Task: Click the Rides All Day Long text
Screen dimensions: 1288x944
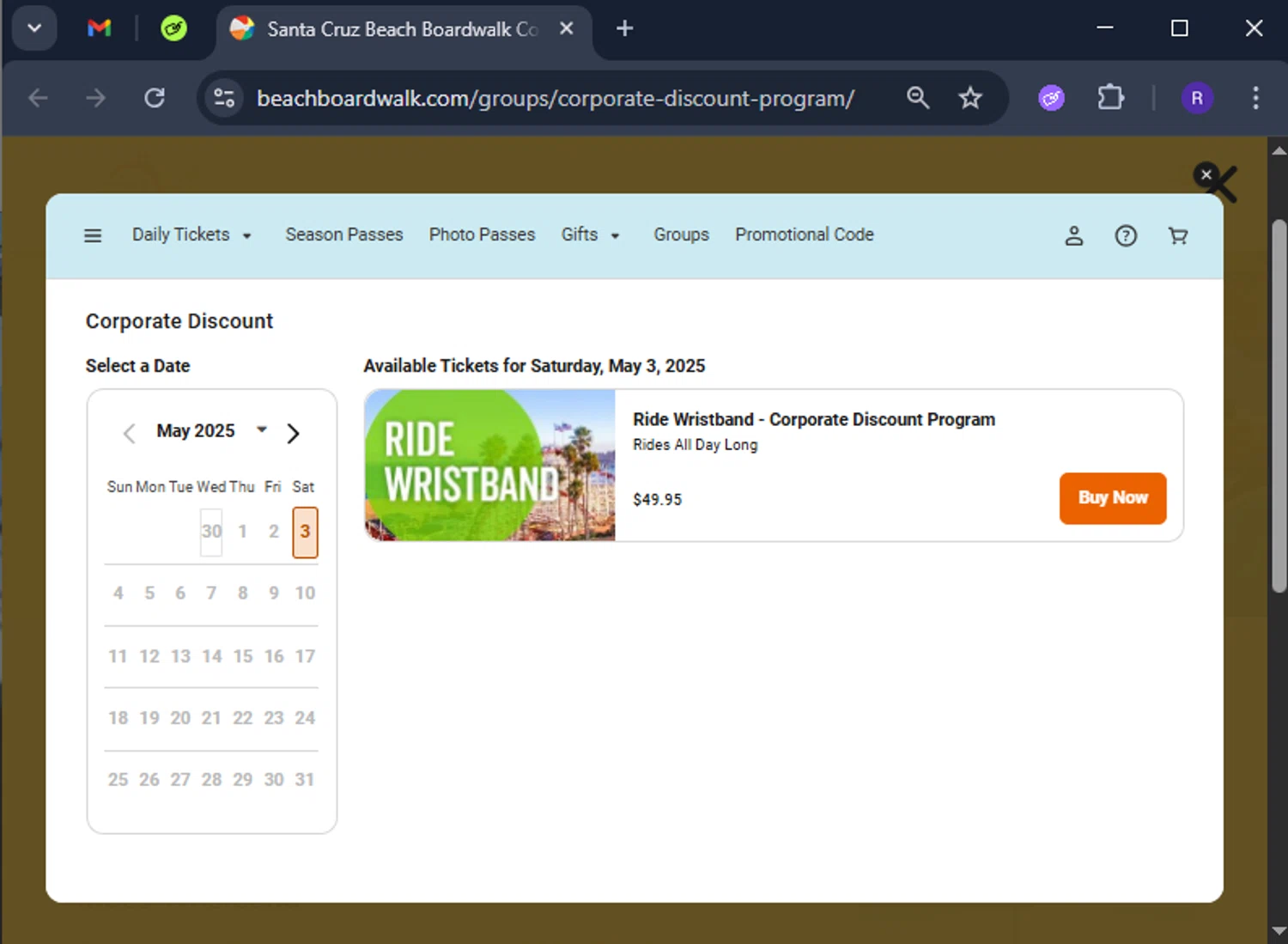Action: (696, 445)
